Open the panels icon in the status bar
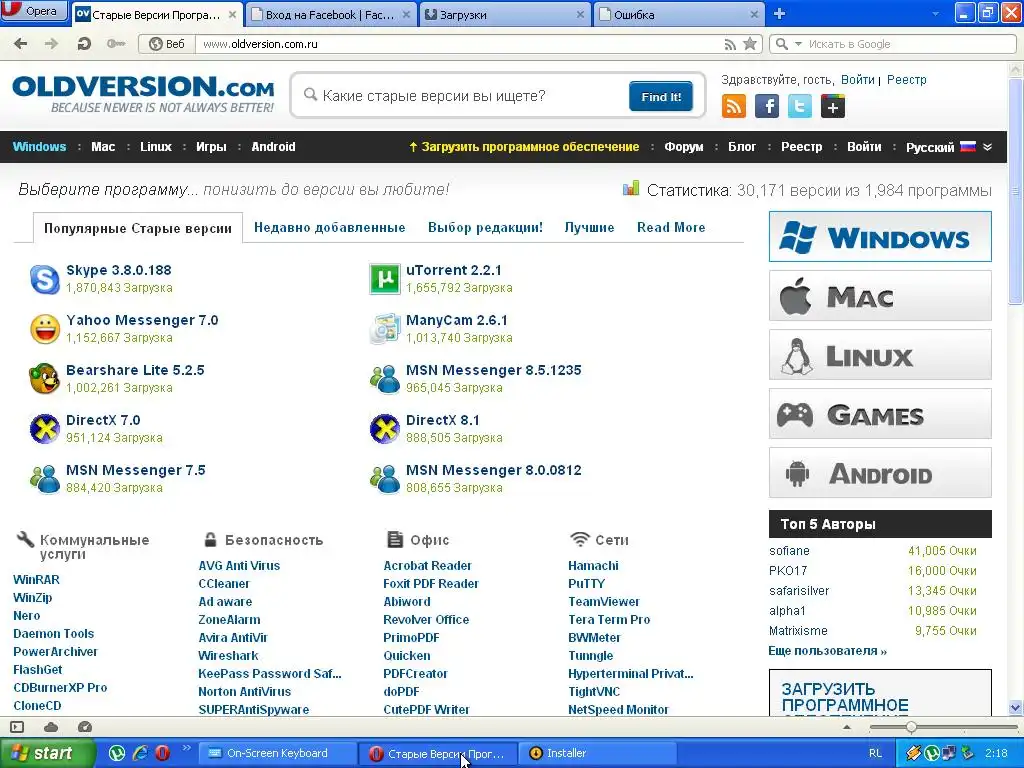The height and width of the screenshot is (768, 1024). point(18,727)
